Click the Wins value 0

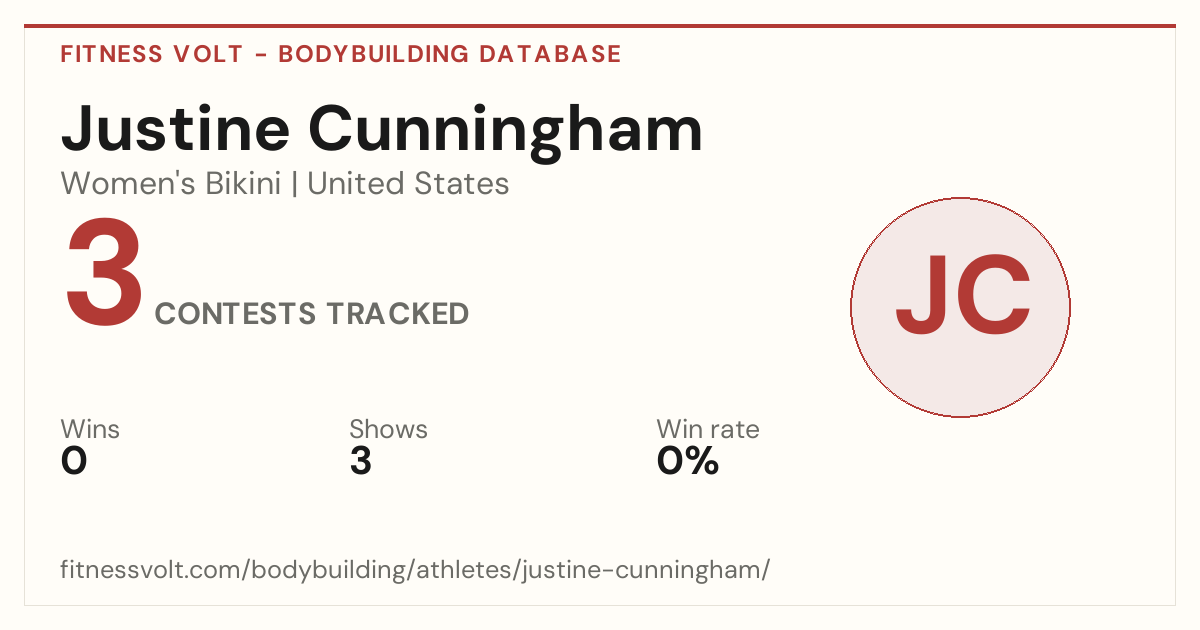pyautogui.click(x=74, y=461)
